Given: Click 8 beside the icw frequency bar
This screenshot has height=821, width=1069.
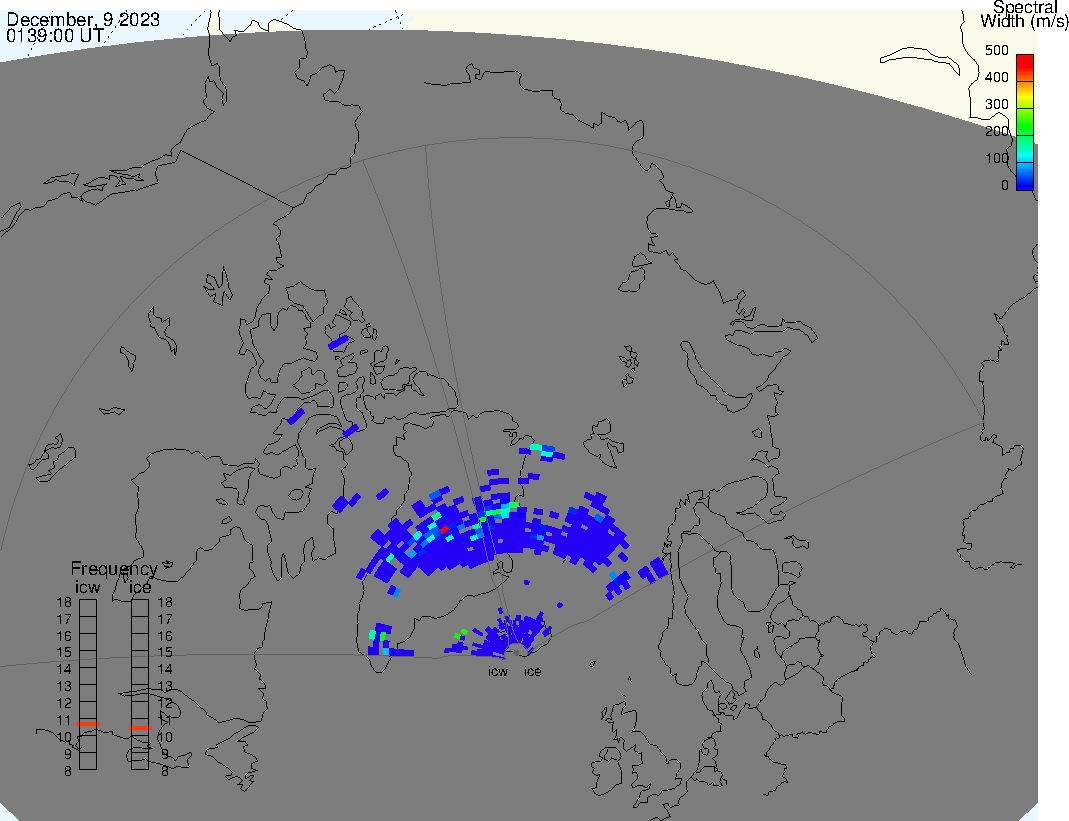Looking at the screenshot, I should pos(67,771).
